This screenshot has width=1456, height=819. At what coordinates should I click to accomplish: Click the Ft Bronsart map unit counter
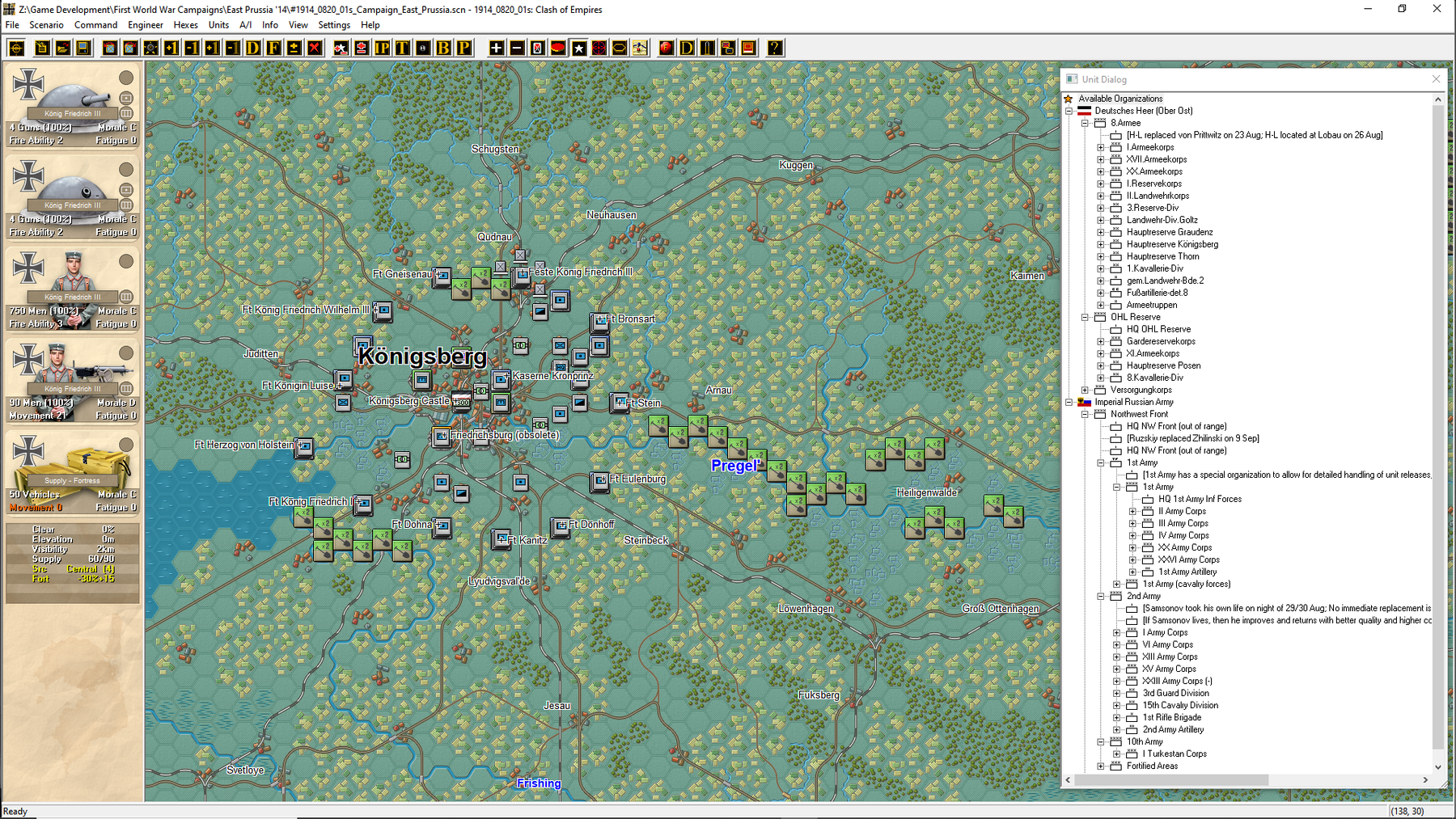point(599,322)
